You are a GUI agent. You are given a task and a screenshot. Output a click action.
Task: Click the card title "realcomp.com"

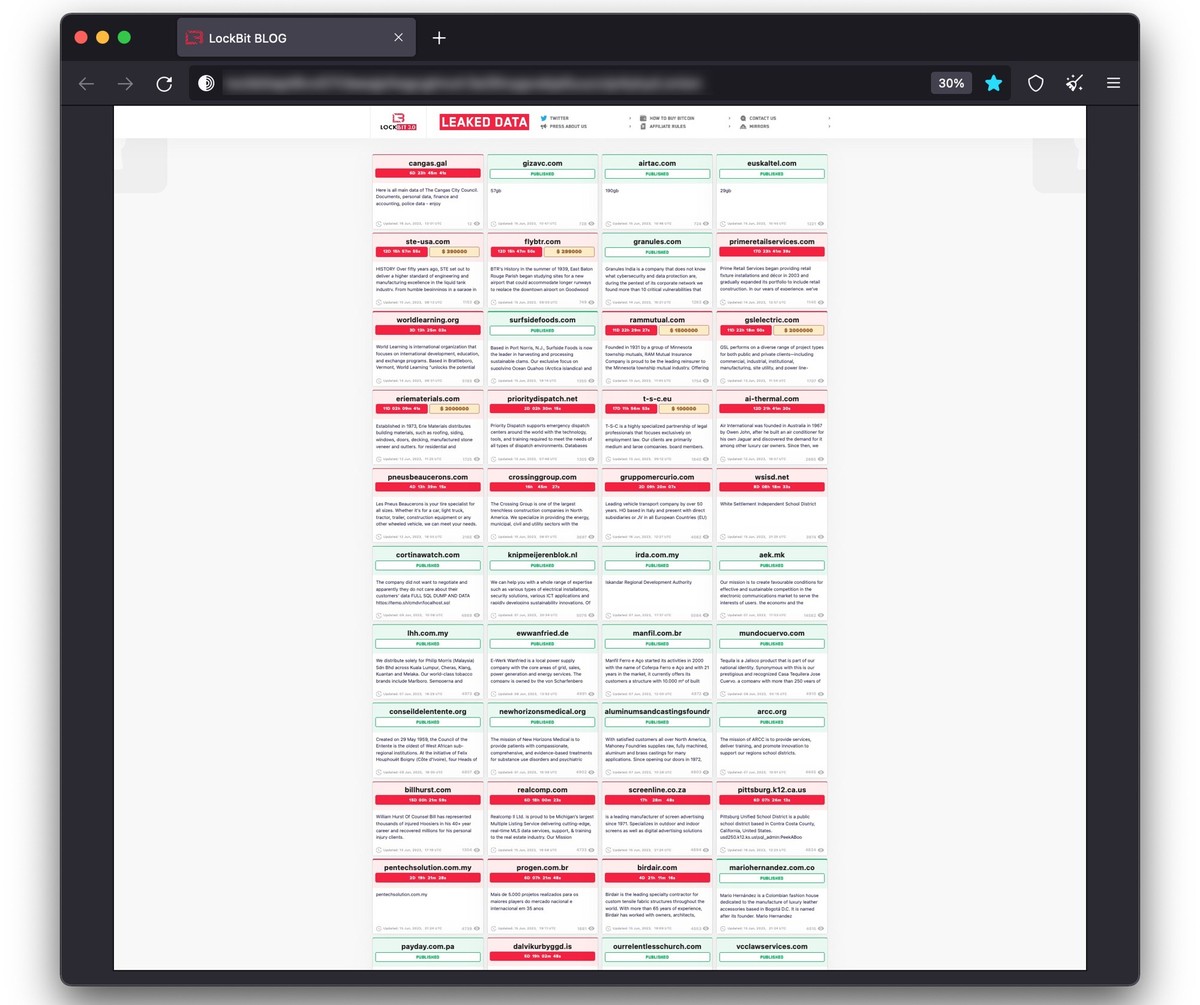click(x=542, y=790)
